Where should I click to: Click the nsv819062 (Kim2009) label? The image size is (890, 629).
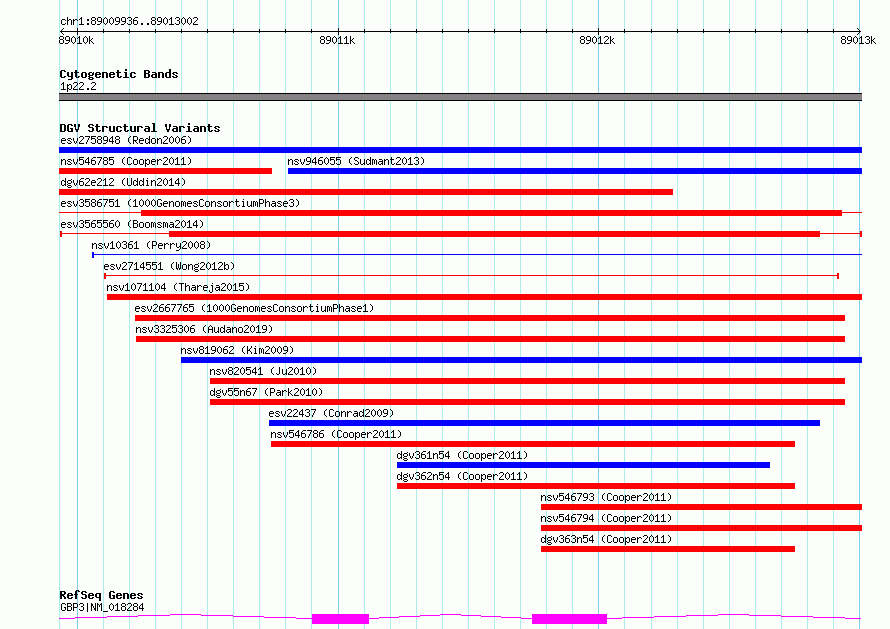[x=237, y=350]
